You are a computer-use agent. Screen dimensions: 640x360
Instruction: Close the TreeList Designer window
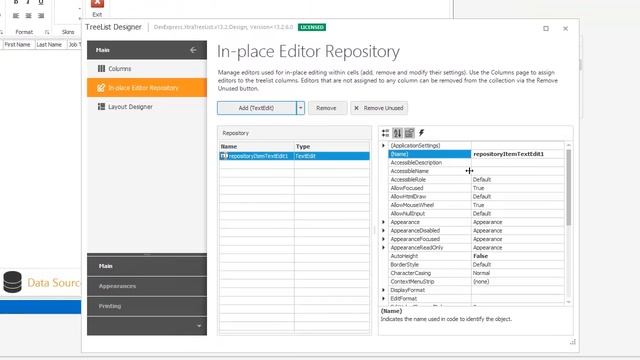[x=565, y=29]
